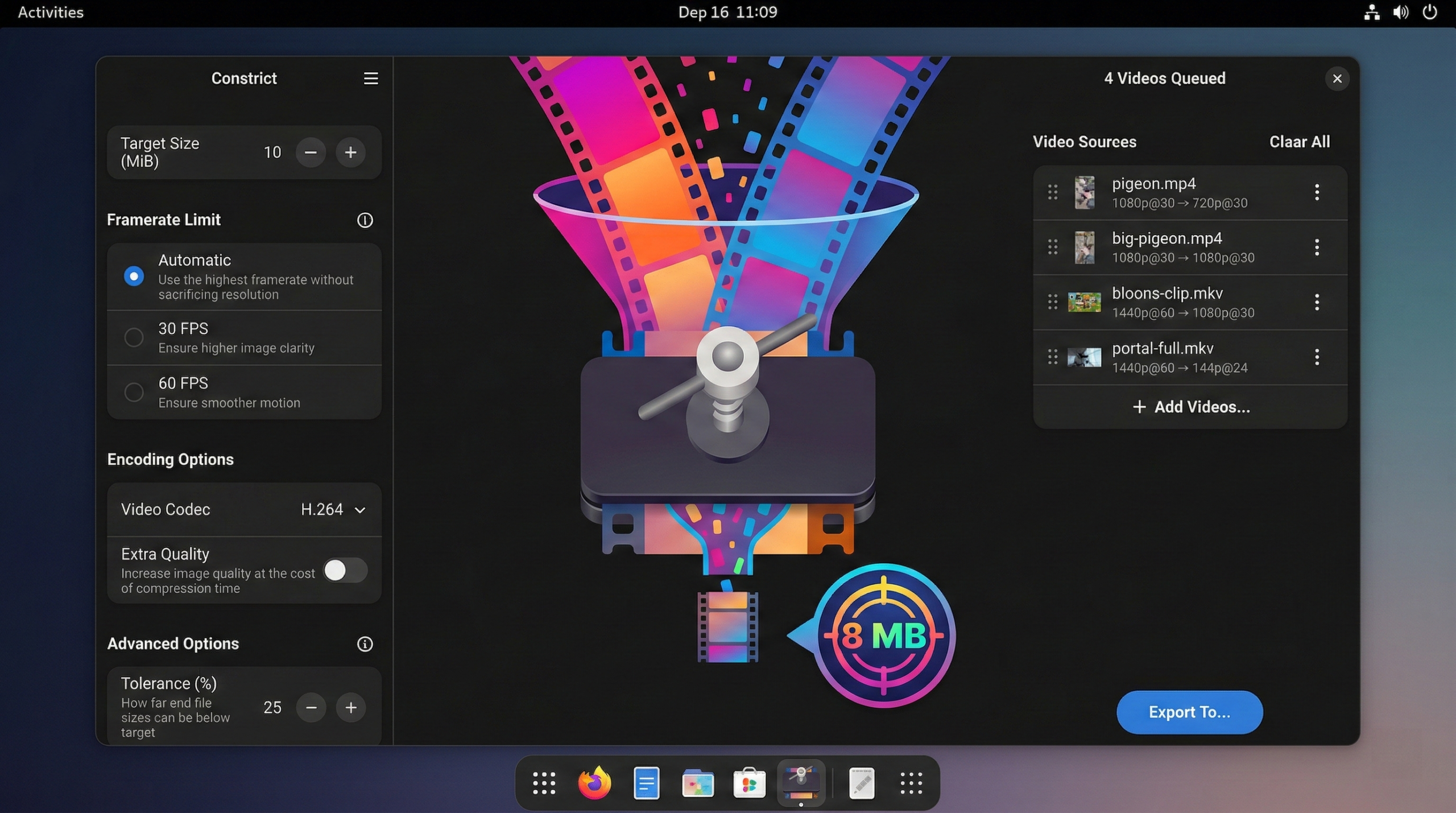Select the 30 FPS radio option
1456x813 pixels.
tap(134, 337)
